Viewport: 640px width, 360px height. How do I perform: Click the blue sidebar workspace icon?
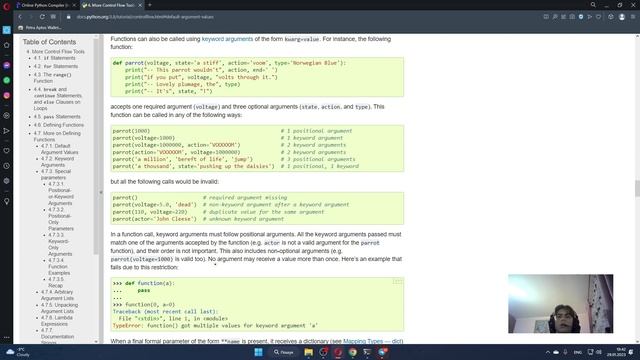7,30
